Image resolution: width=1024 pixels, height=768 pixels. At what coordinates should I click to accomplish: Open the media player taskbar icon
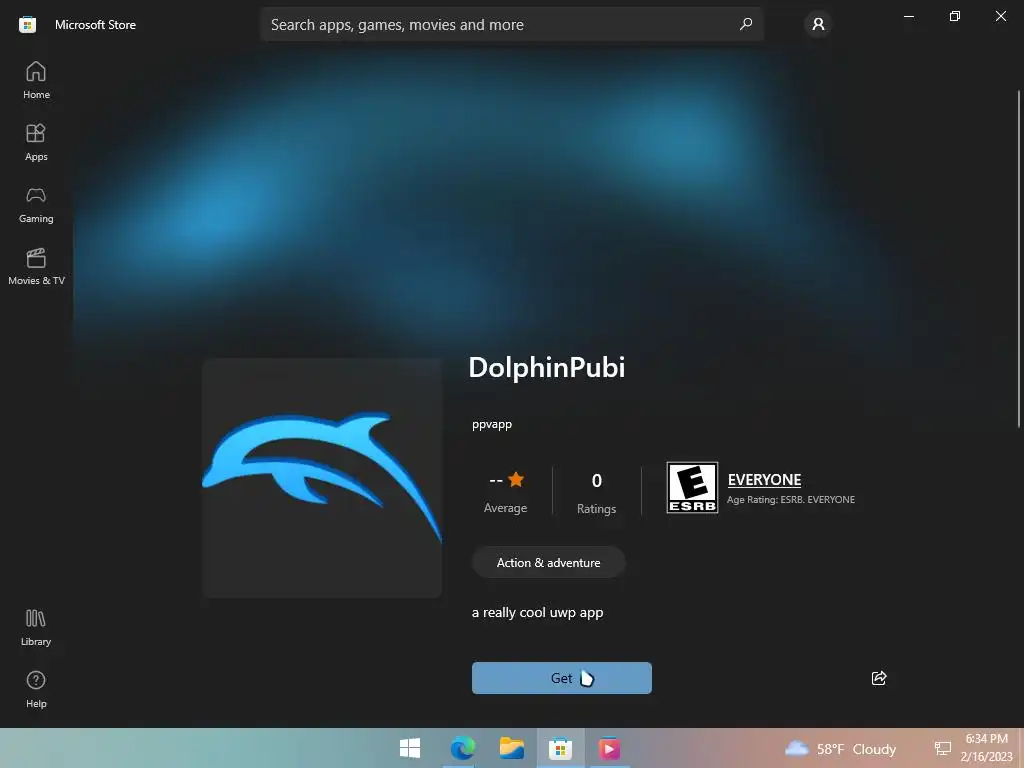click(x=609, y=748)
